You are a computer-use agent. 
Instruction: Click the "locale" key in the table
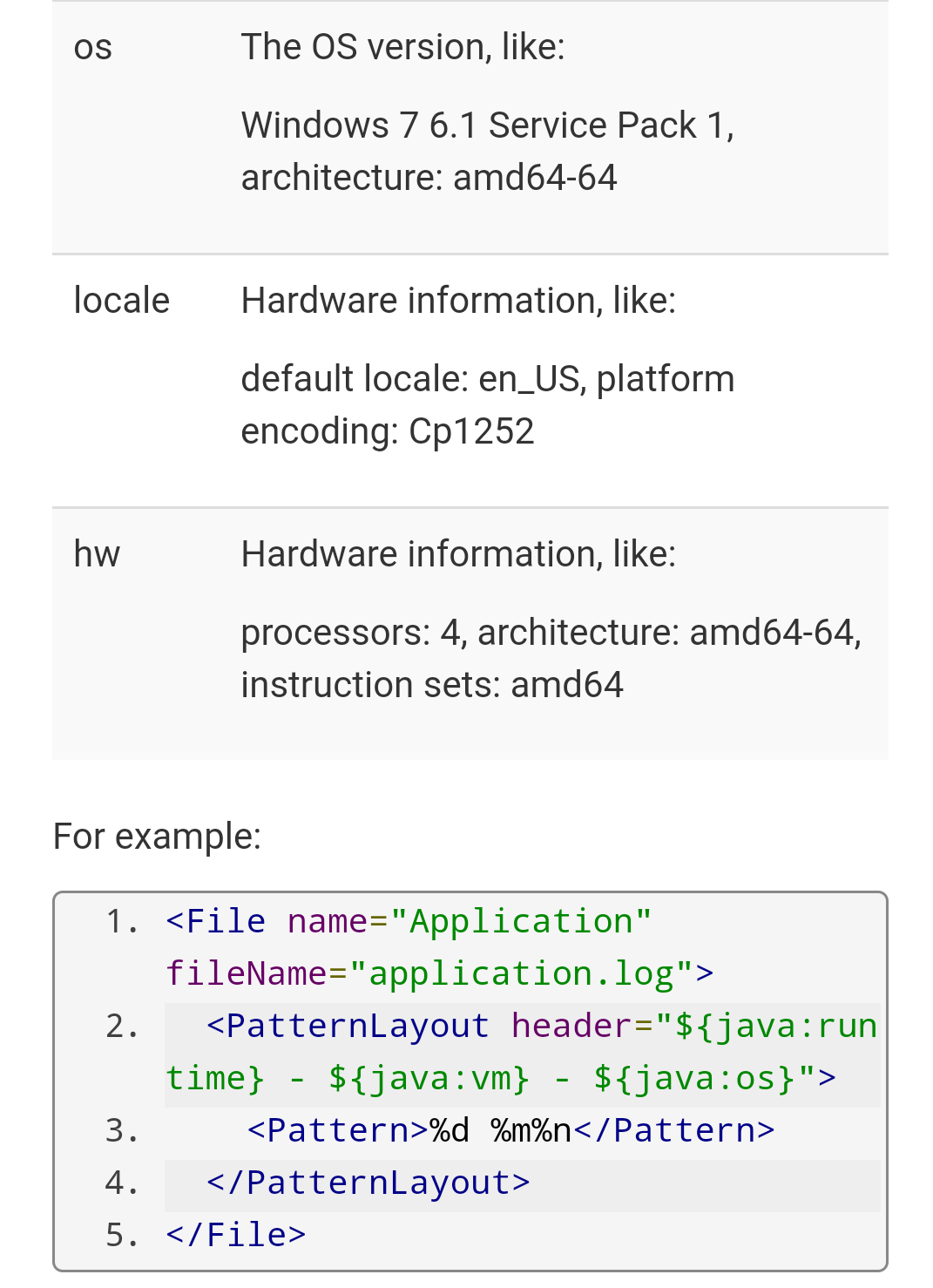(x=121, y=301)
